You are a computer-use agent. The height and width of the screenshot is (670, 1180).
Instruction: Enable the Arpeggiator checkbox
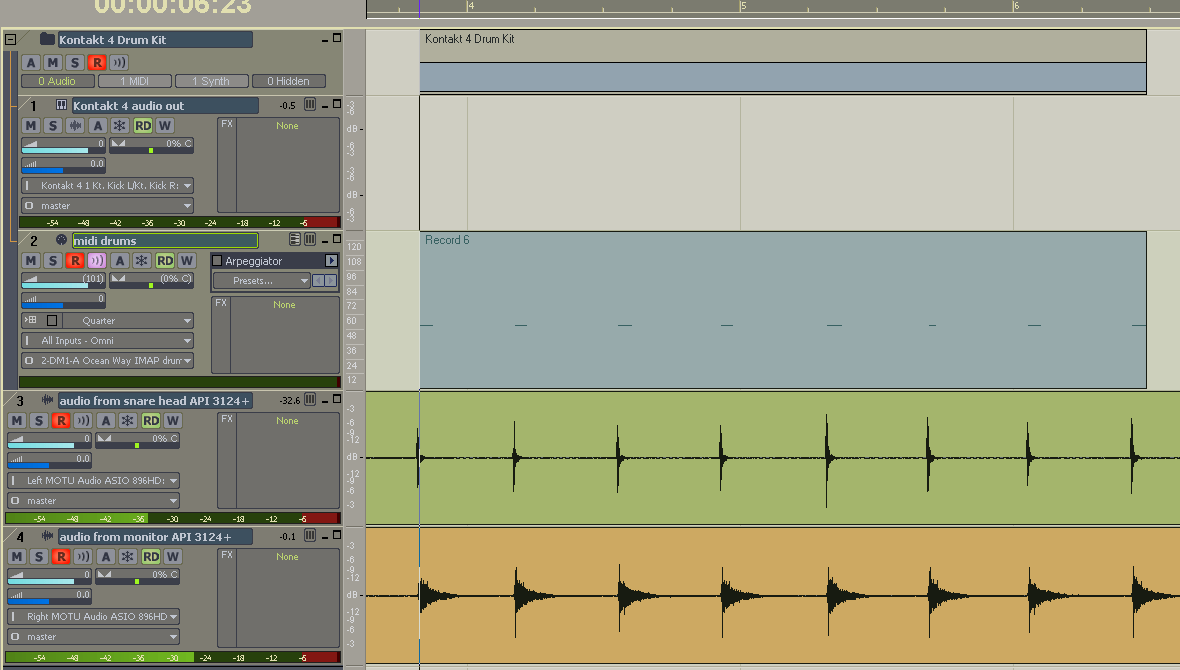[x=217, y=261]
